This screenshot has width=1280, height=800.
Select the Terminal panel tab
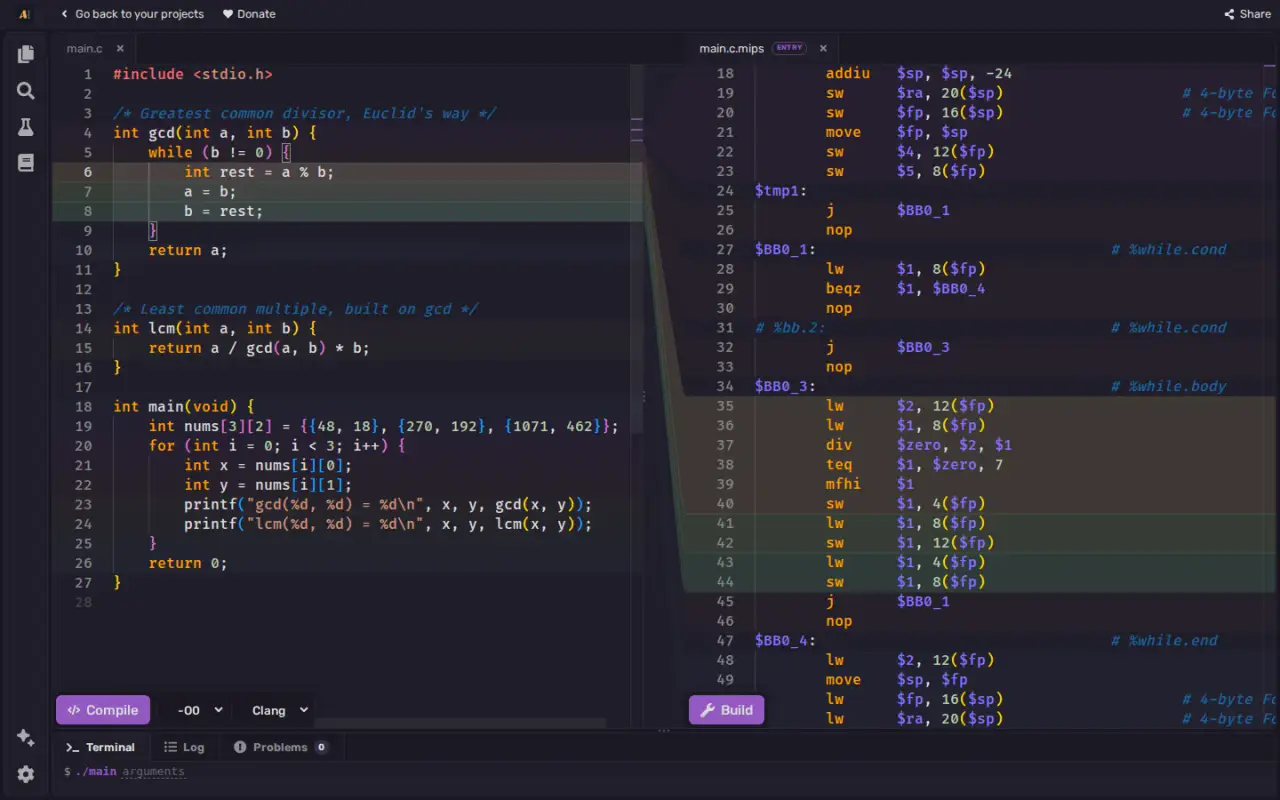tap(100, 747)
